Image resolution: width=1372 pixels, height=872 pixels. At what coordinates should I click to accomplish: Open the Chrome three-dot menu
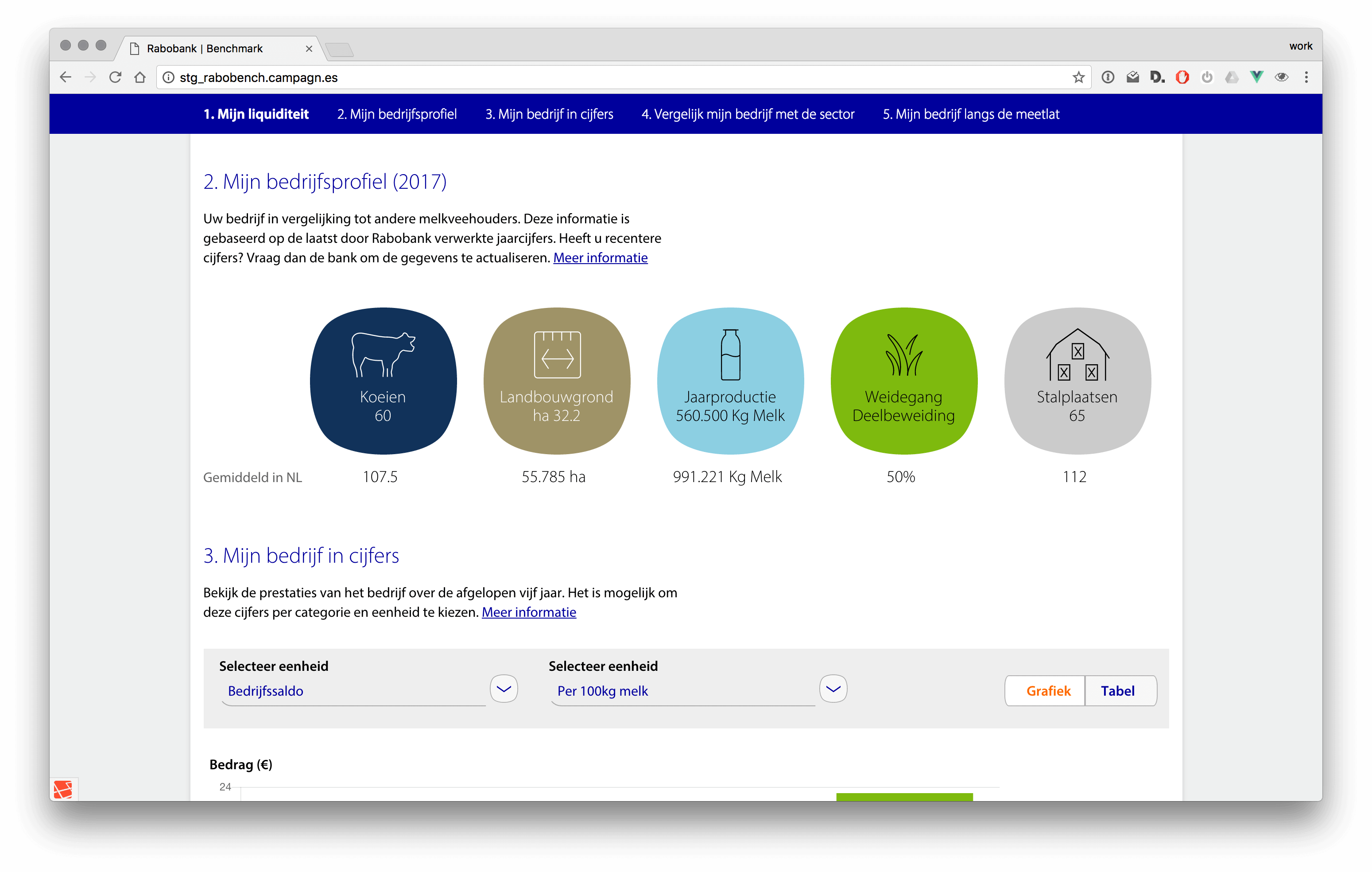[1306, 77]
